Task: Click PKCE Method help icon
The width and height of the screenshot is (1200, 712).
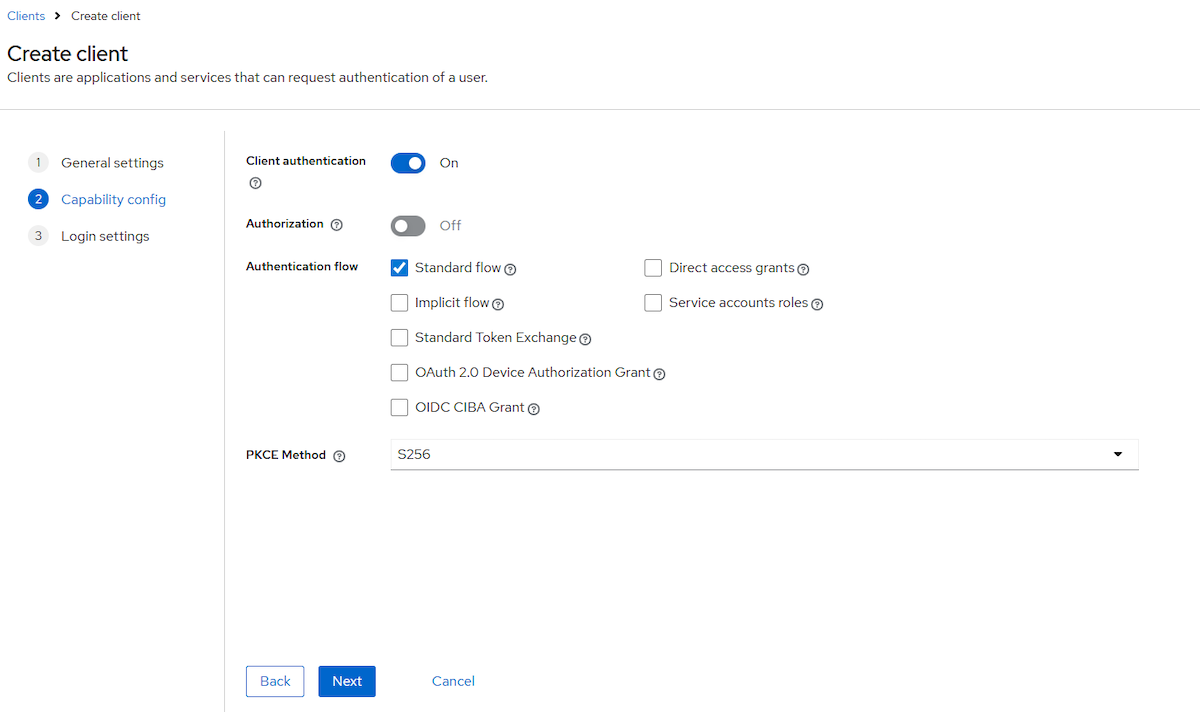Action: pyautogui.click(x=339, y=456)
